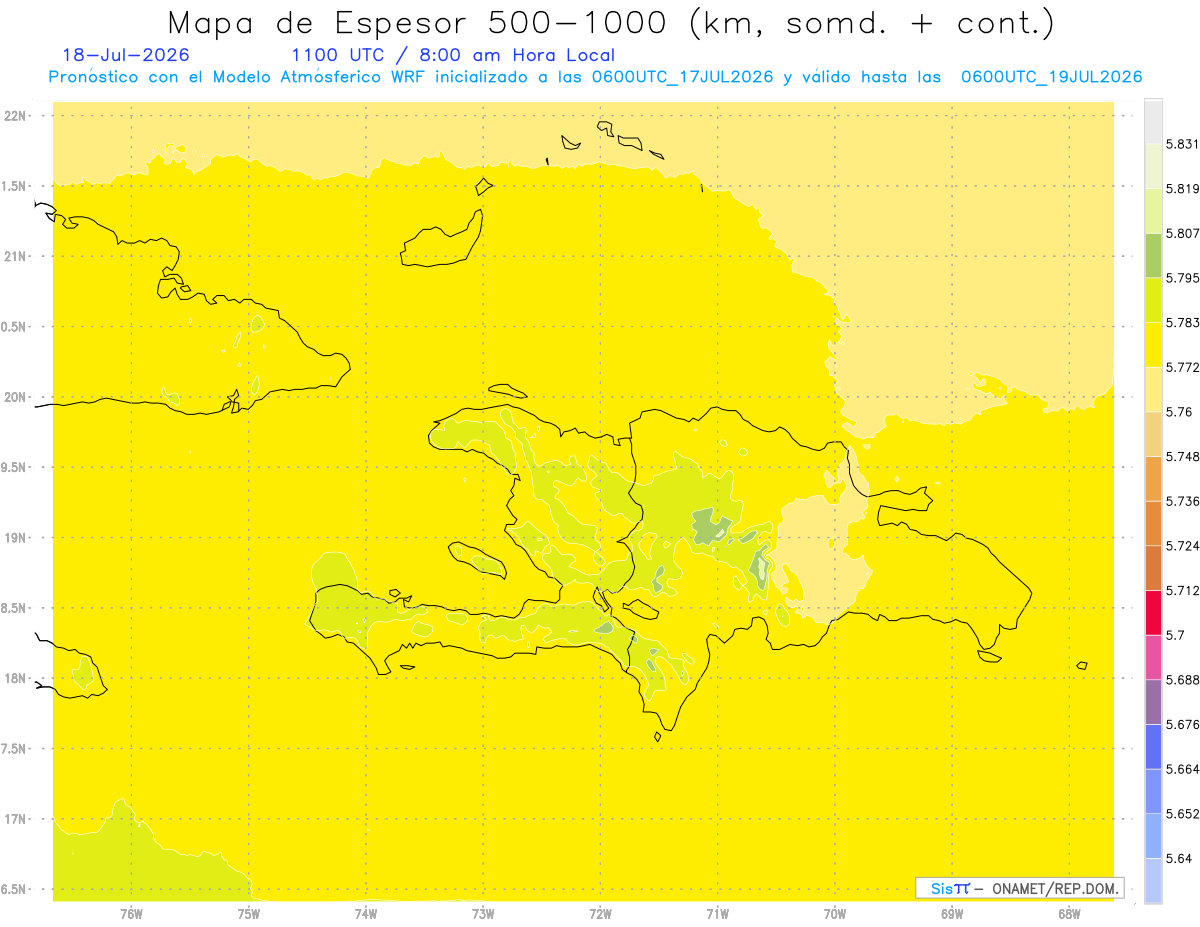Click the latitude axis label '22N'
This screenshot has height=927, width=1200.
(x=17, y=116)
